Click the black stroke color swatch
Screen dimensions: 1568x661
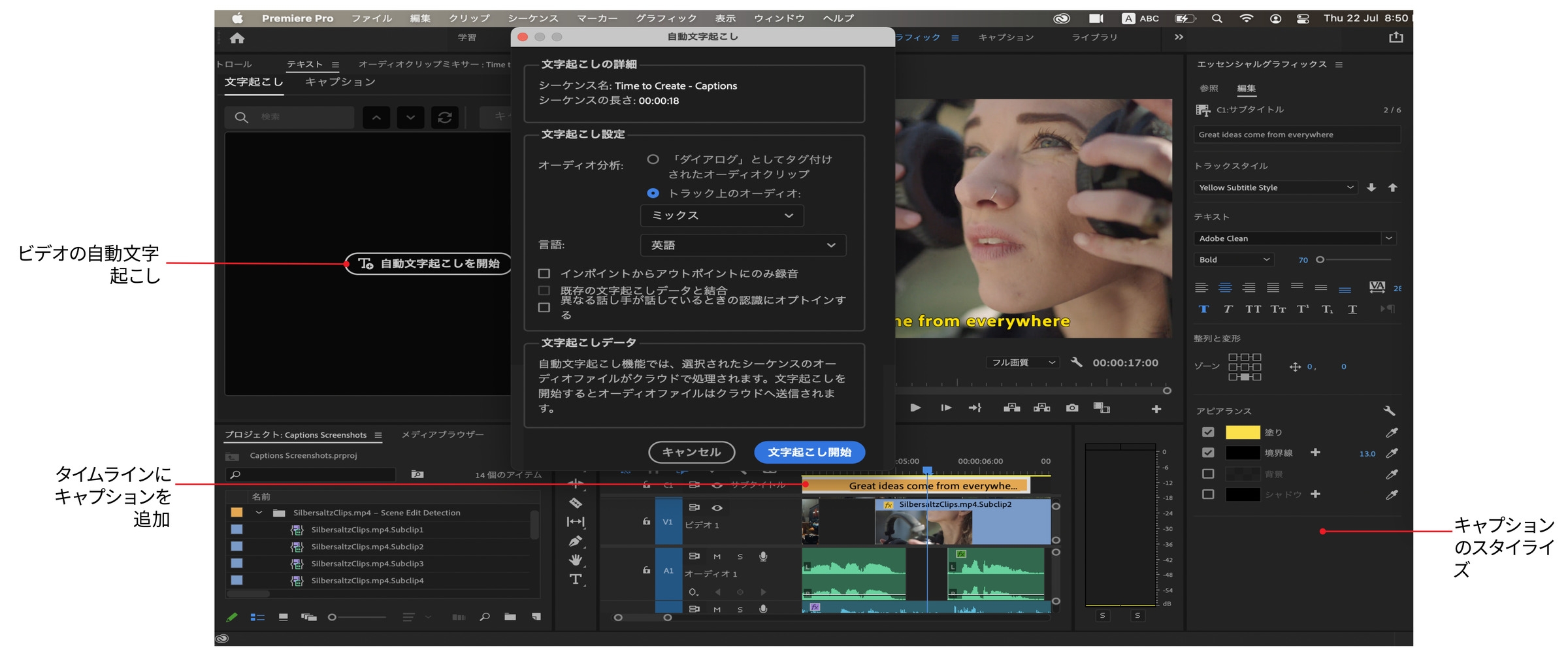[1243, 453]
